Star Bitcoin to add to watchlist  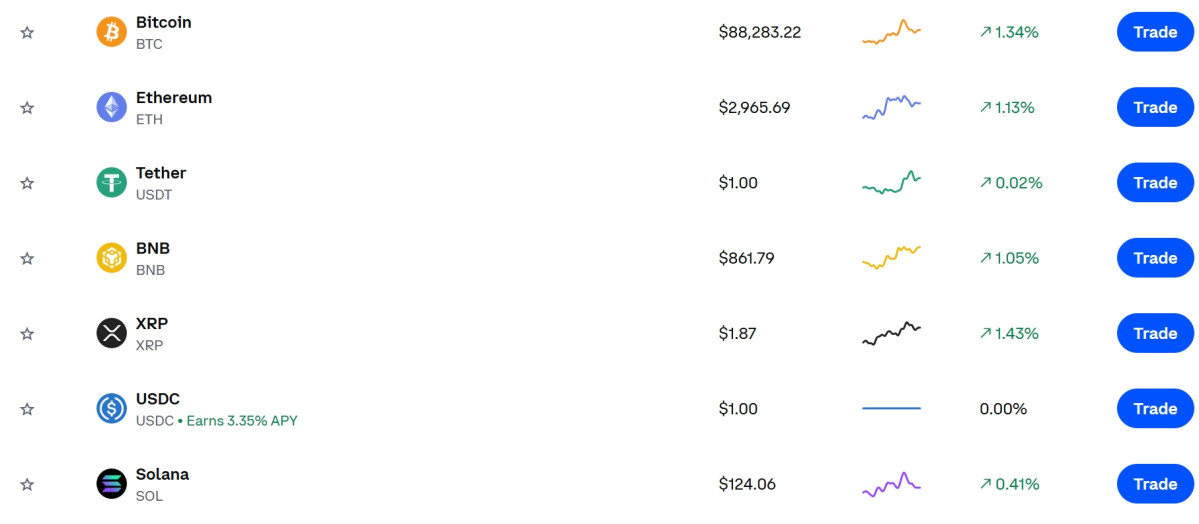pos(27,32)
